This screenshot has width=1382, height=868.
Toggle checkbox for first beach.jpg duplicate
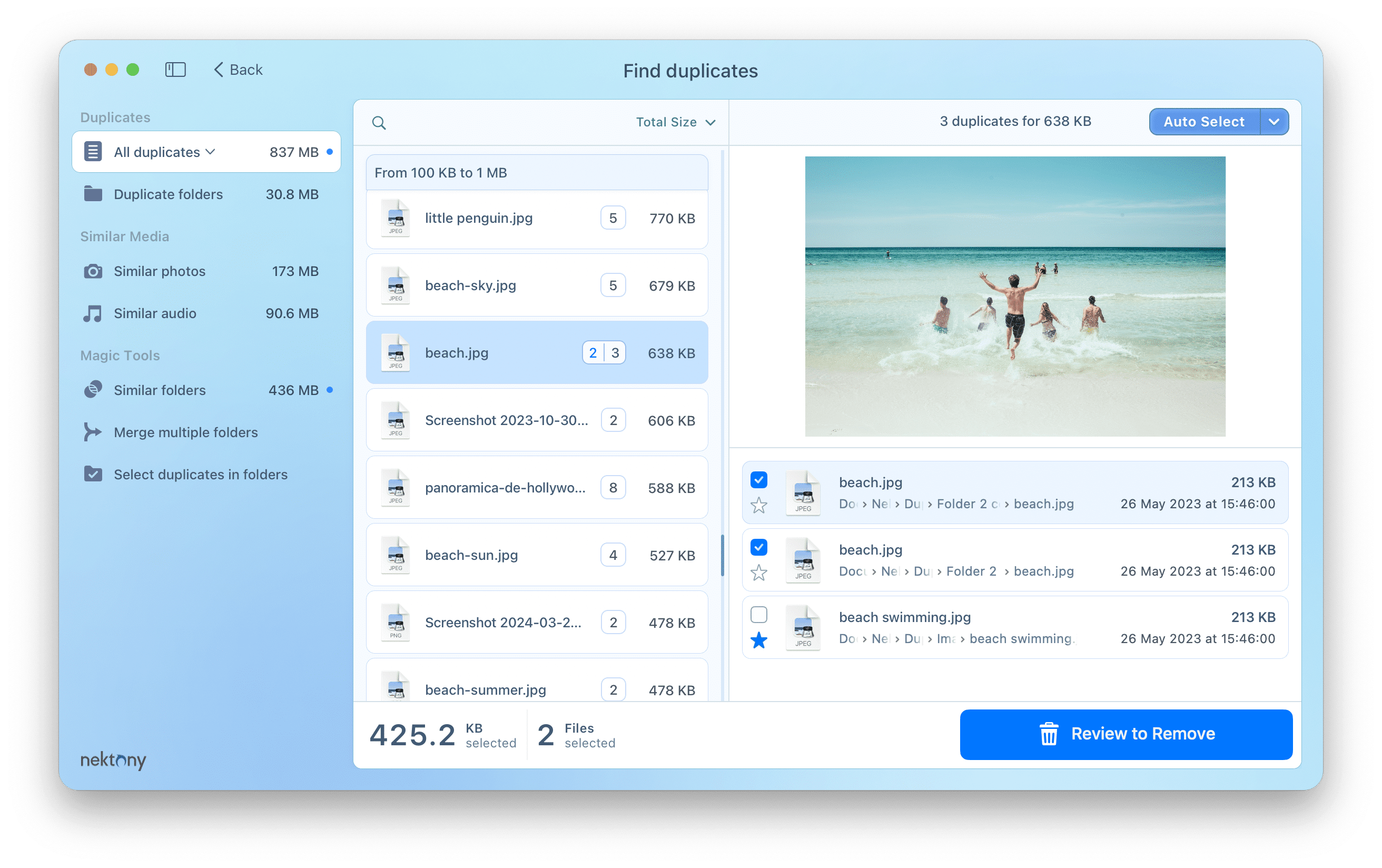coord(758,480)
